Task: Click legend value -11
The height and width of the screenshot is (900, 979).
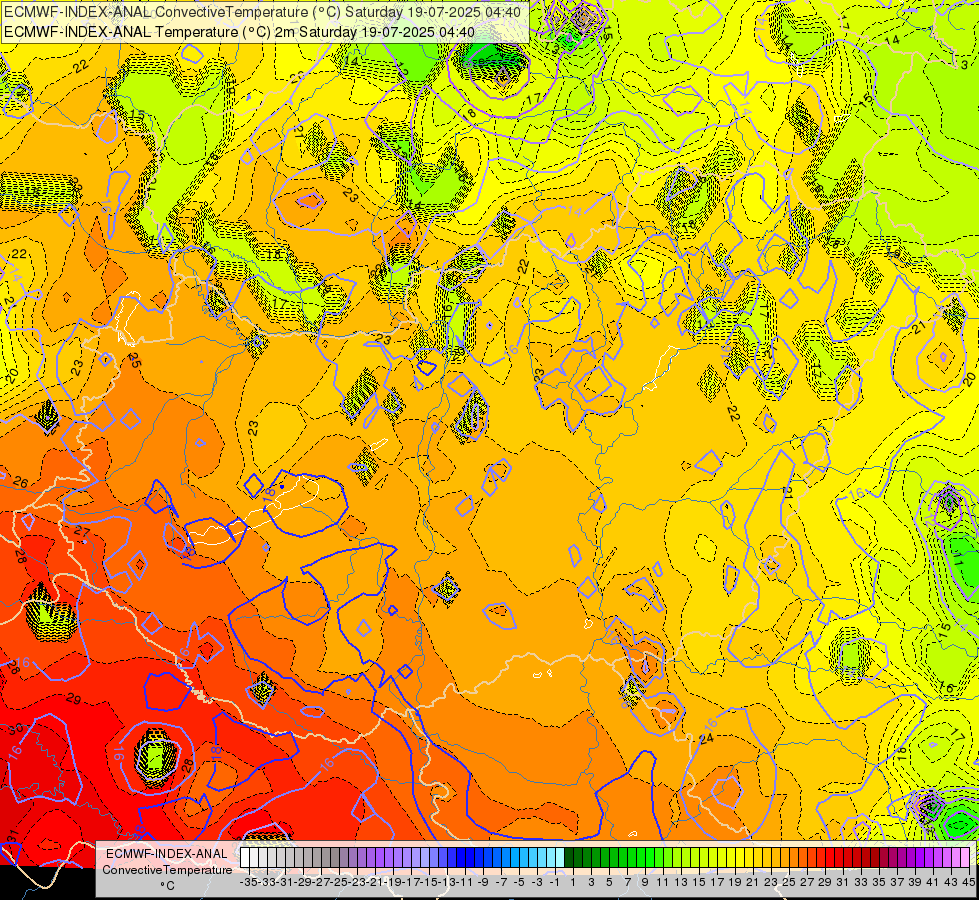Action: (465, 883)
